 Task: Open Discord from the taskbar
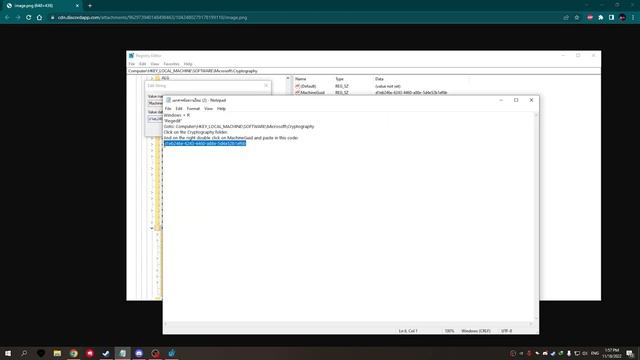click(x=139, y=353)
